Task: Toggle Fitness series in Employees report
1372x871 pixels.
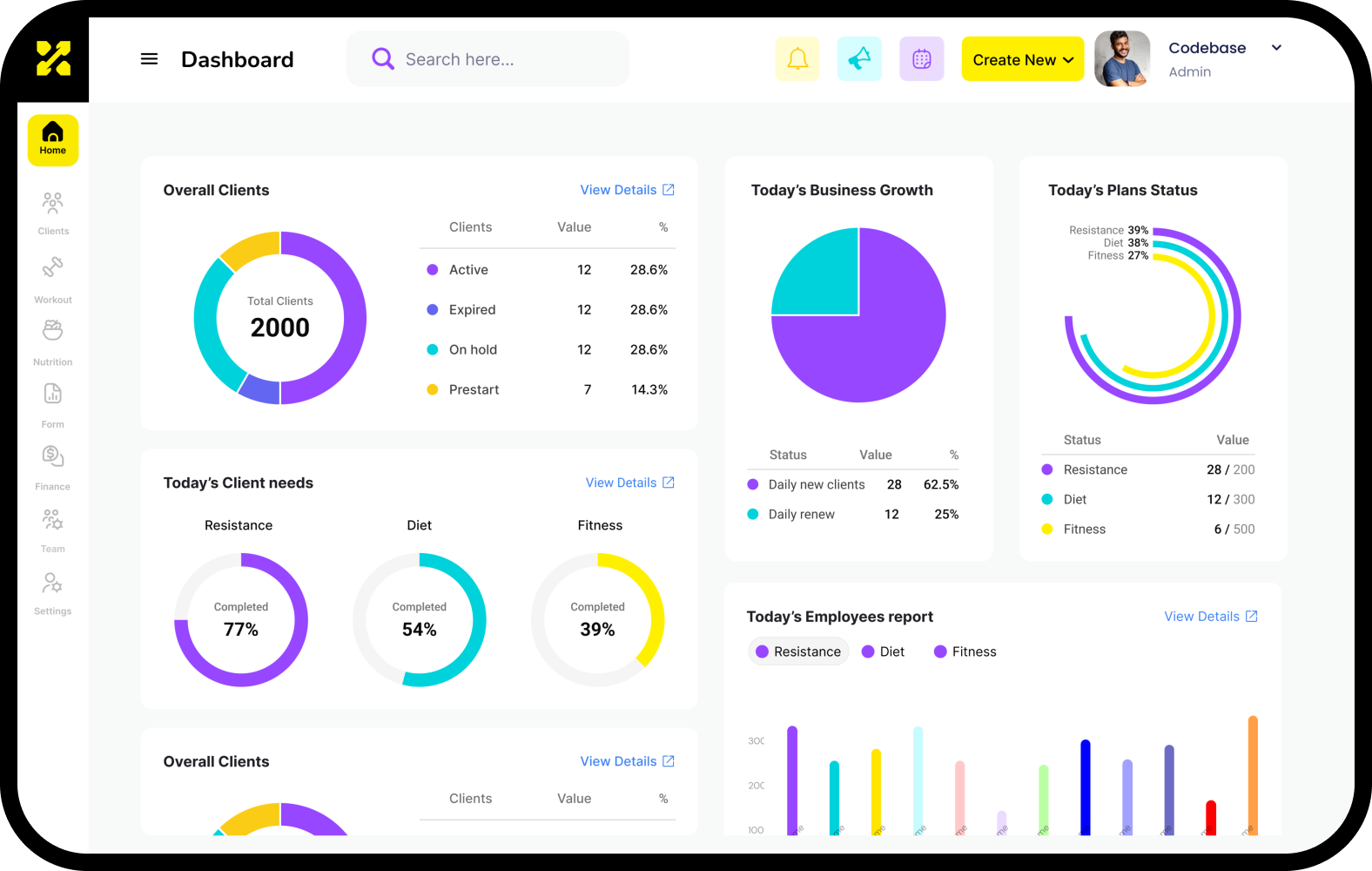Action: [965, 652]
